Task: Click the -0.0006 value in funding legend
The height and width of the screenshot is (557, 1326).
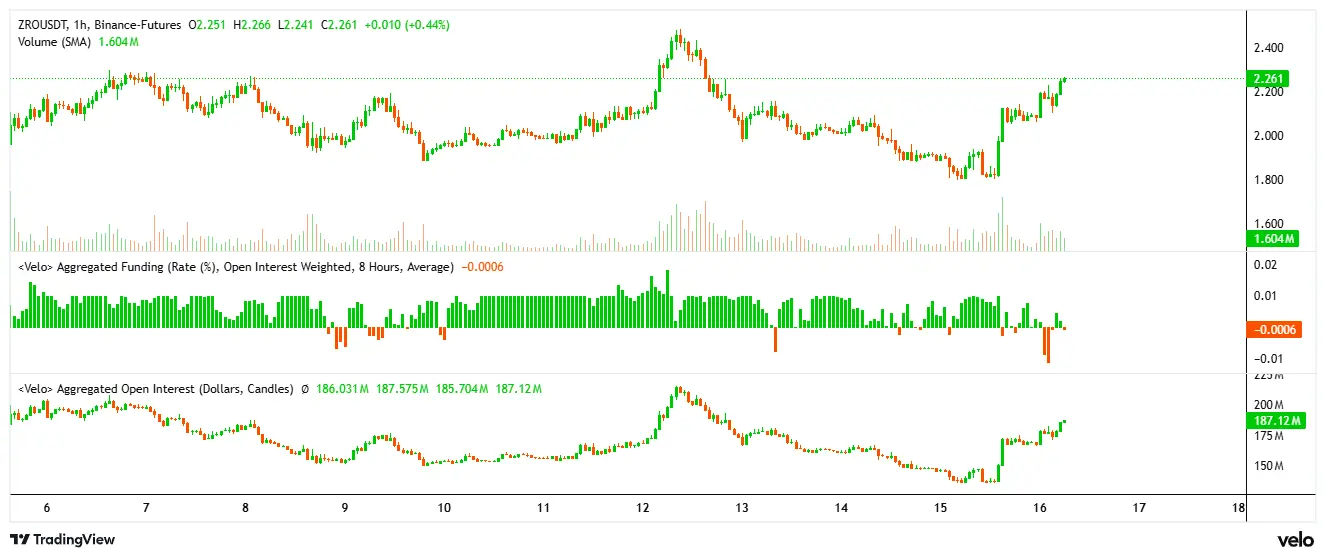Action: point(481,266)
